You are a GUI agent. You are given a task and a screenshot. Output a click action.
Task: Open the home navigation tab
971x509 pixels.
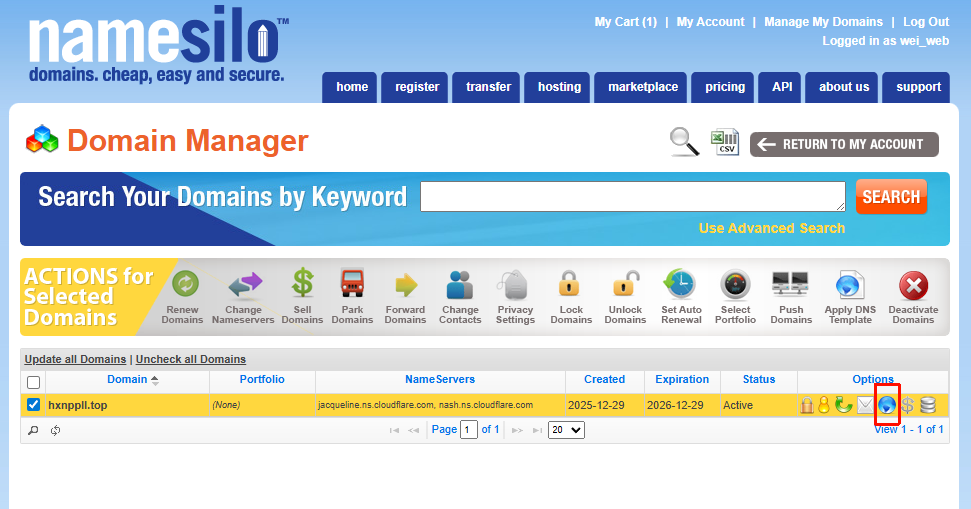pyautogui.click(x=350, y=87)
